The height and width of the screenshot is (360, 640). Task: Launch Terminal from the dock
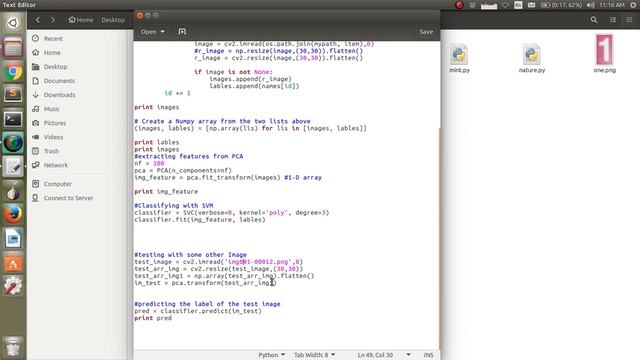tap(13, 119)
